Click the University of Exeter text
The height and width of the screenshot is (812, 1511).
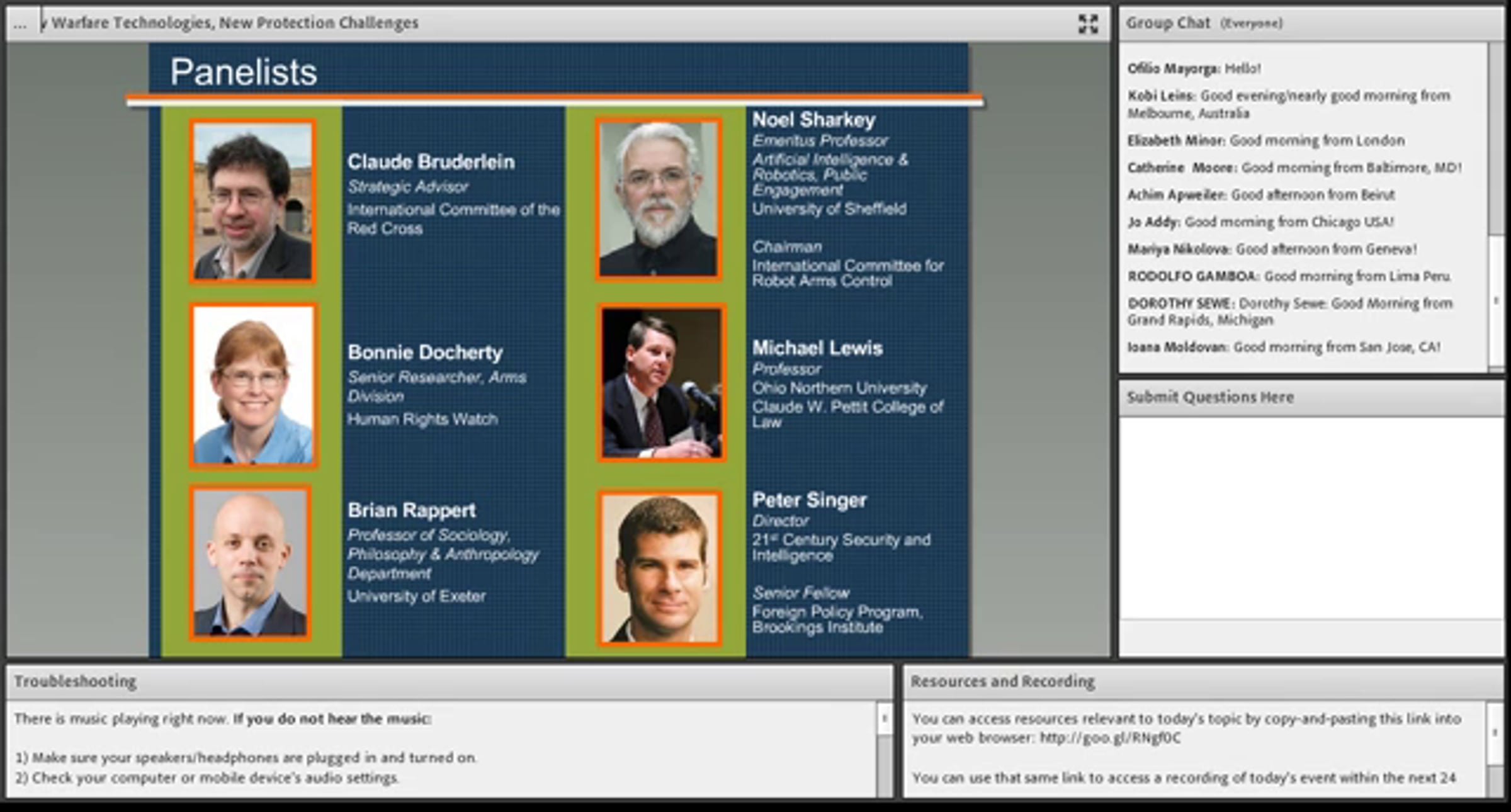[416, 596]
